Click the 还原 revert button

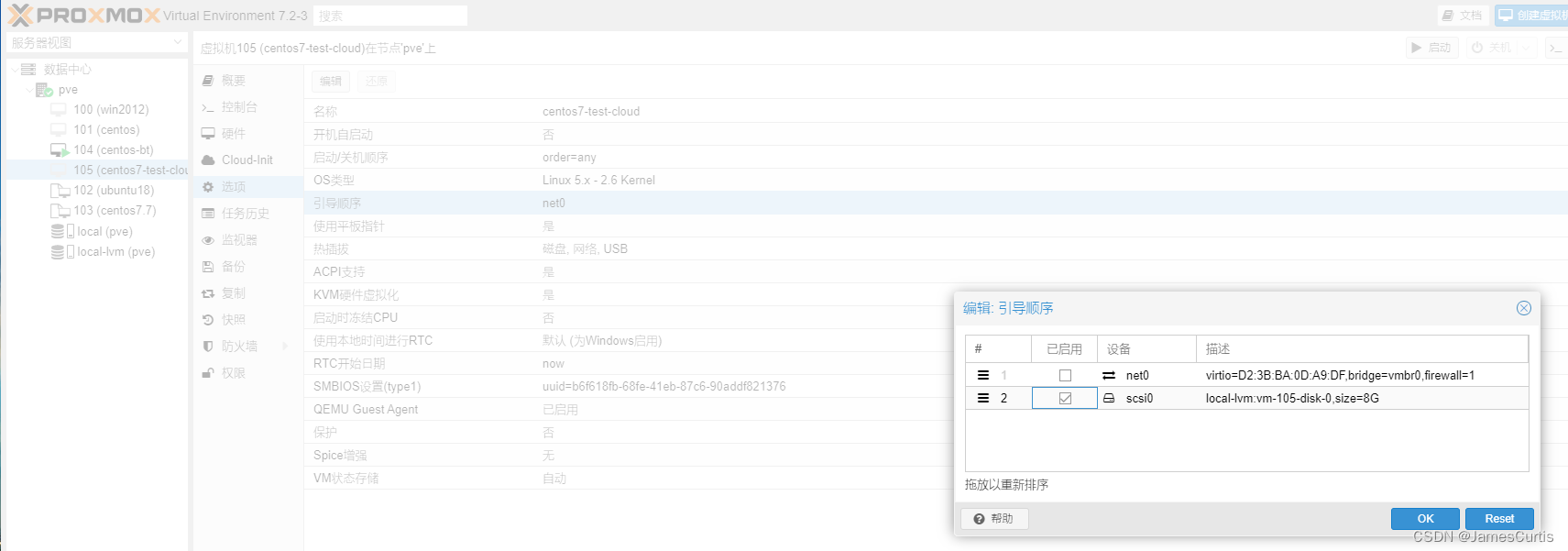377,82
